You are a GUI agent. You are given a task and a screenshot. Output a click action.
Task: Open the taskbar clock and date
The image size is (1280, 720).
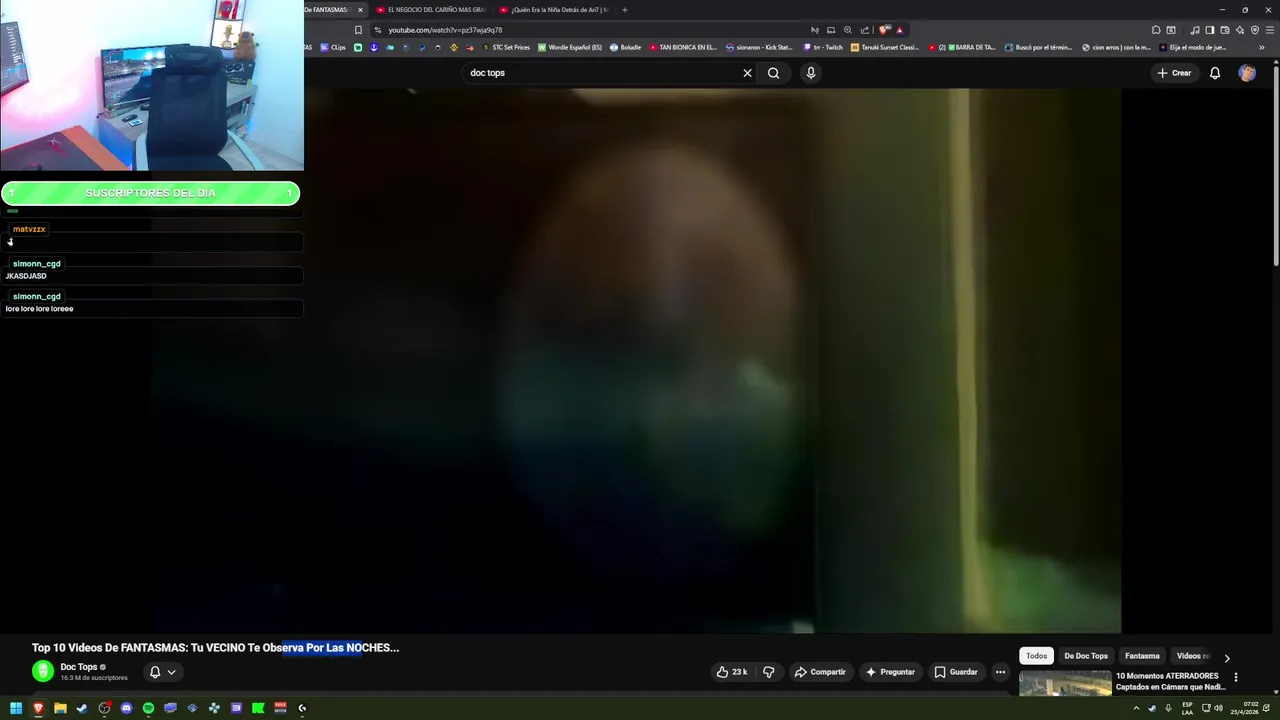click(x=1251, y=708)
